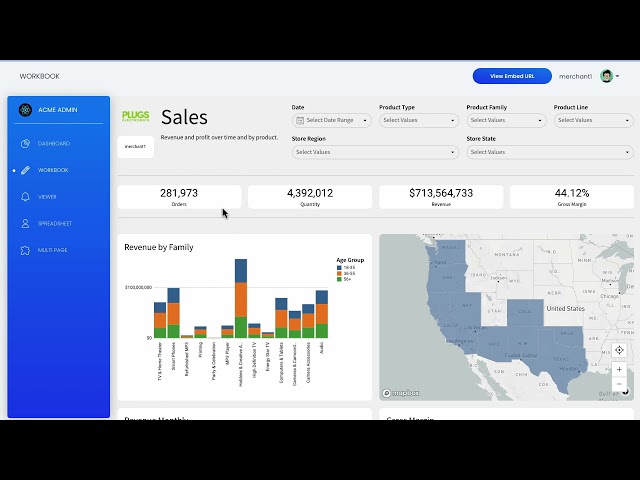
Task: Click the green 56+ age legend swatch
Action: pyautogui.click(x=339, y=279)
